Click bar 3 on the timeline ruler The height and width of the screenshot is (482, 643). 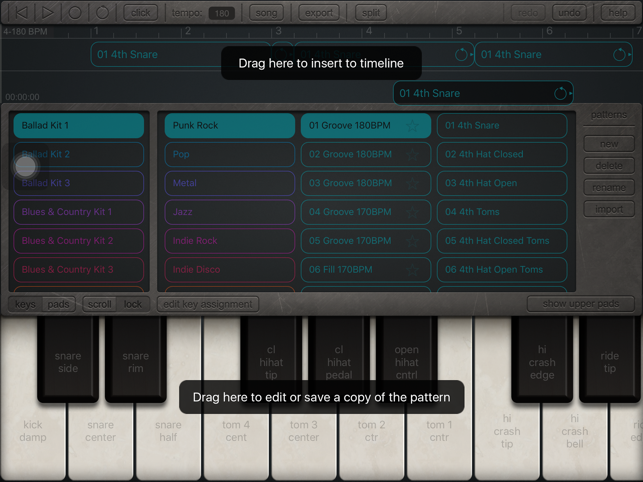pyautogui.click(x=278, y=31)
